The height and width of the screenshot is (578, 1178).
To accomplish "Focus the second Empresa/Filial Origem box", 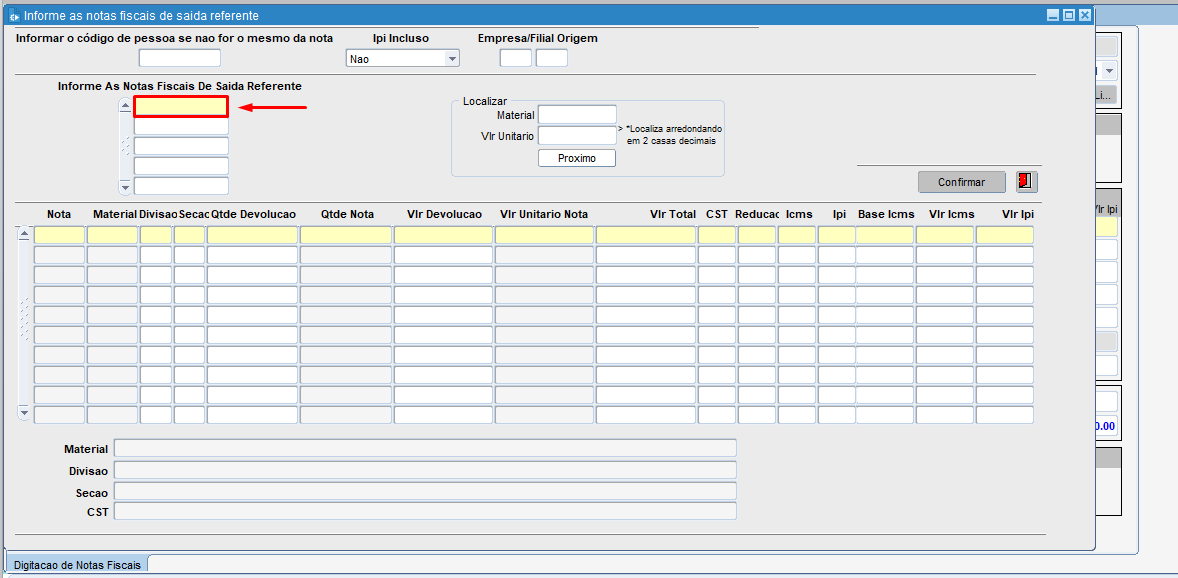I will tap(551, 58).
